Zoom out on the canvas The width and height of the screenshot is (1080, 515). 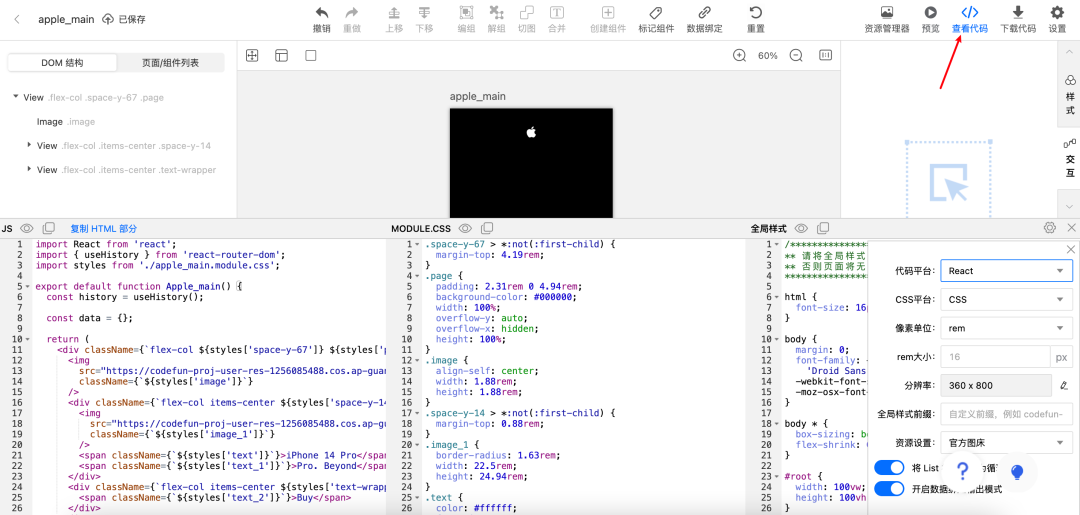pyautogui.click(x=796, y=56)
